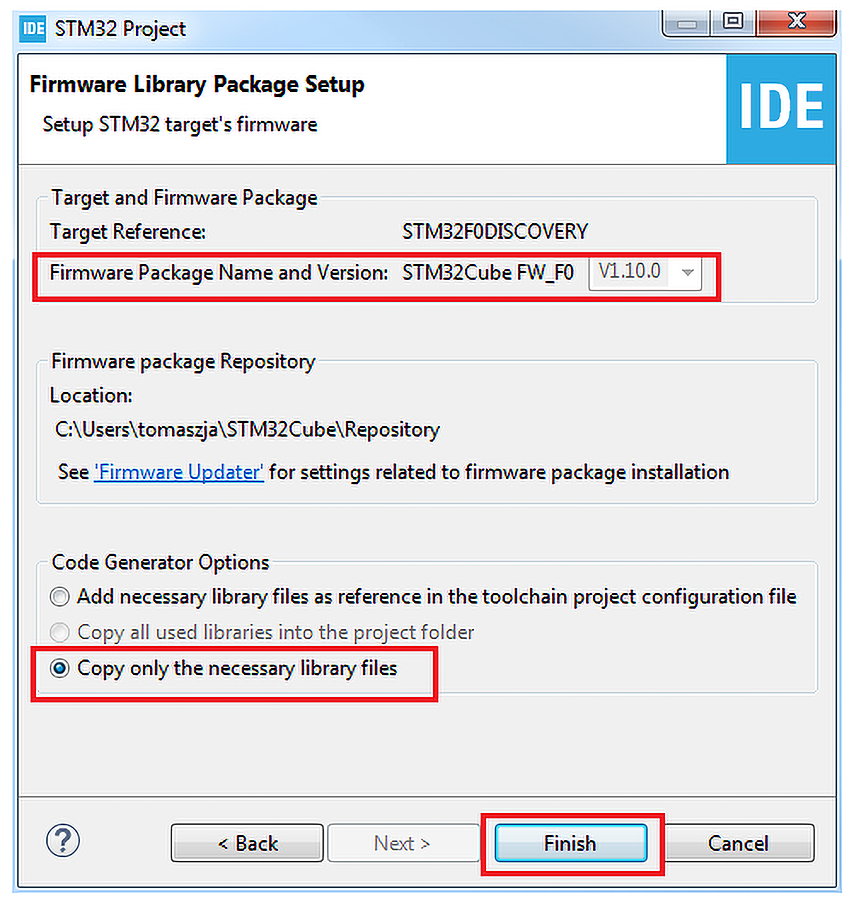Click the Finish button

coord(570,843)
